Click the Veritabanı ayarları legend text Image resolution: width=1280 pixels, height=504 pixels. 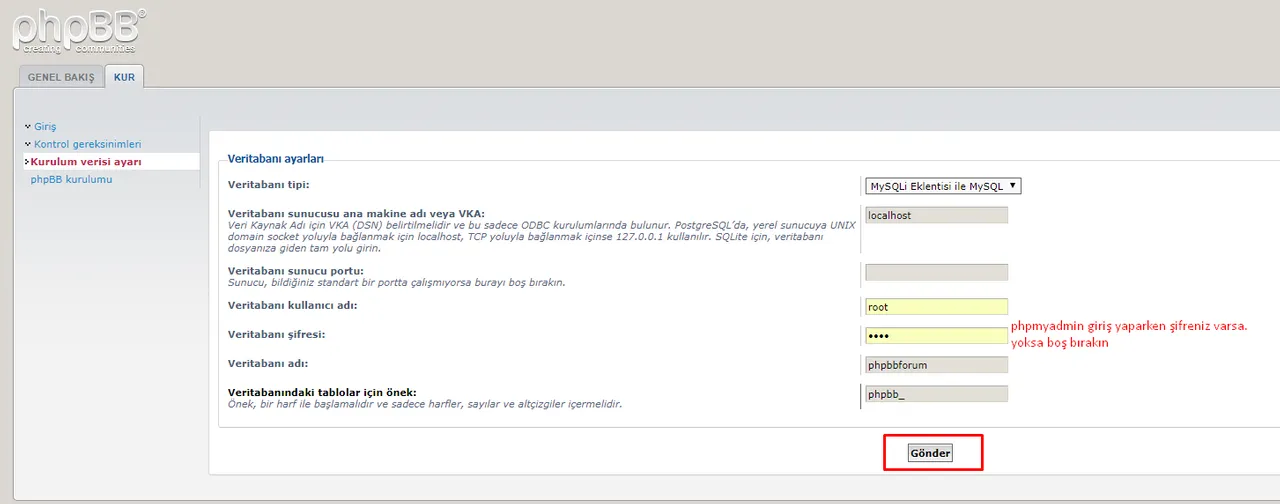pos(276,159)
